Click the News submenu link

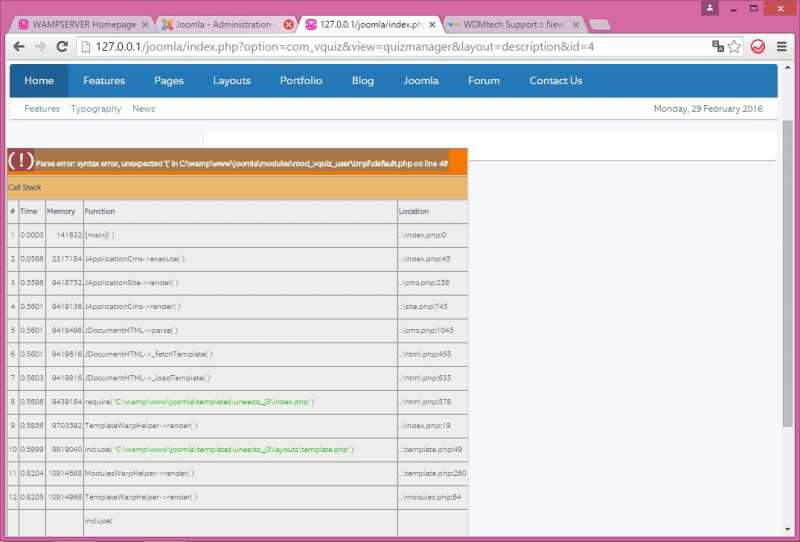click(143, 109)
